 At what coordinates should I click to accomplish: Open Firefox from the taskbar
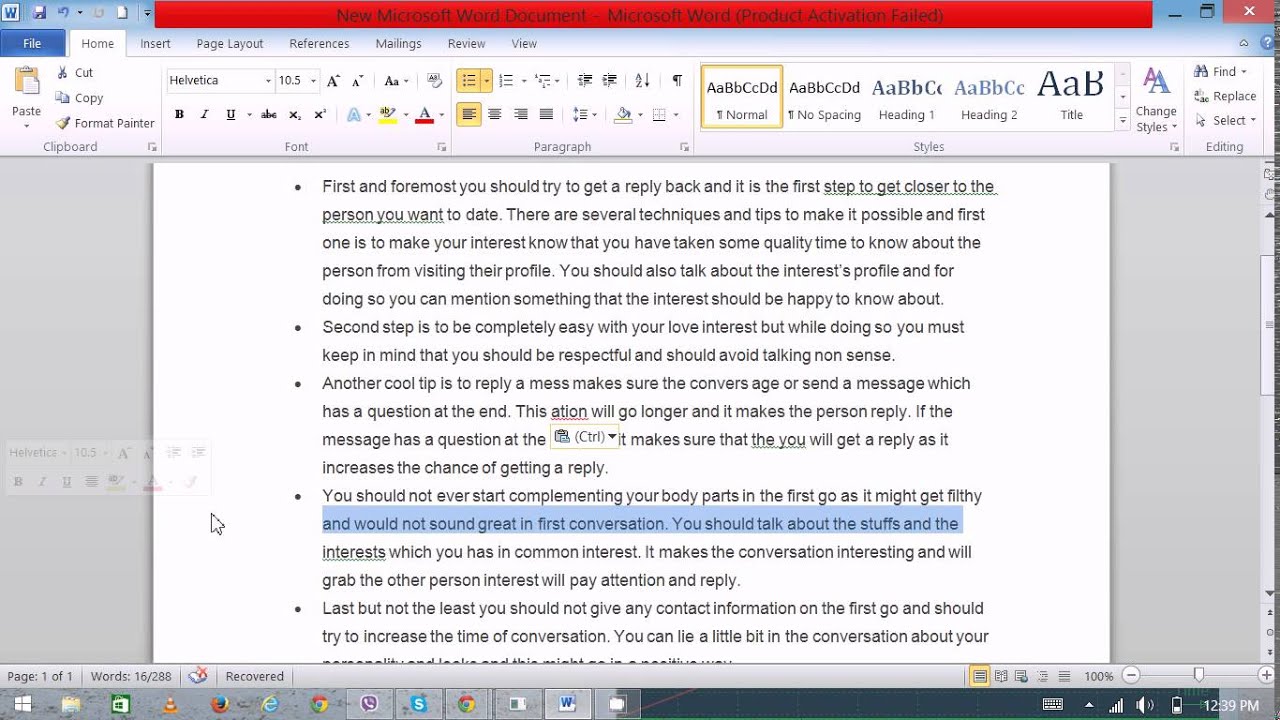pyautogui.click(x=220, y=704)
